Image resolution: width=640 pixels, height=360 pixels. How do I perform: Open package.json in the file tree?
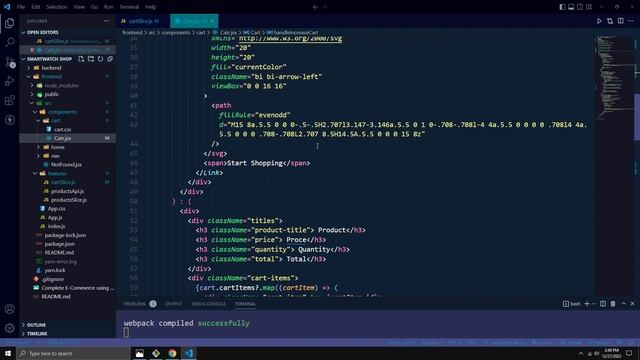point(60,244)
